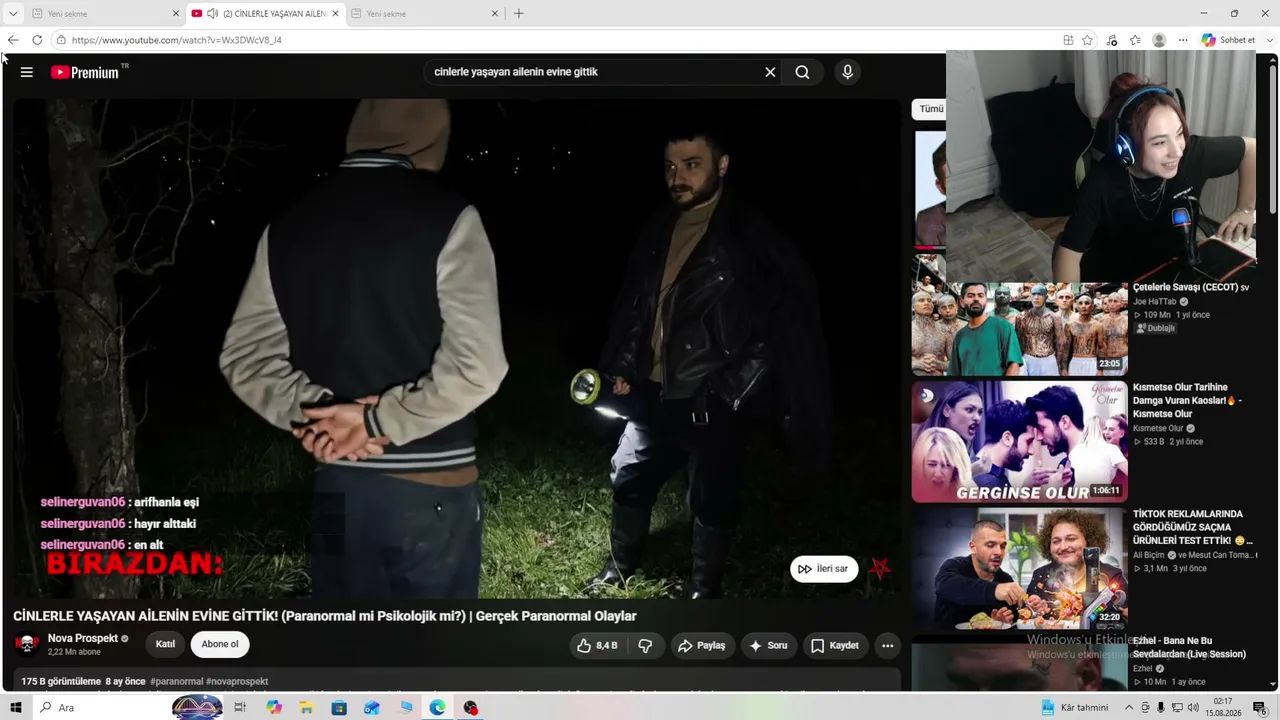Start voice search with the microphone
Image resolution: width=1280 pixels, height=720 pixels.
(x=847, y=72)
